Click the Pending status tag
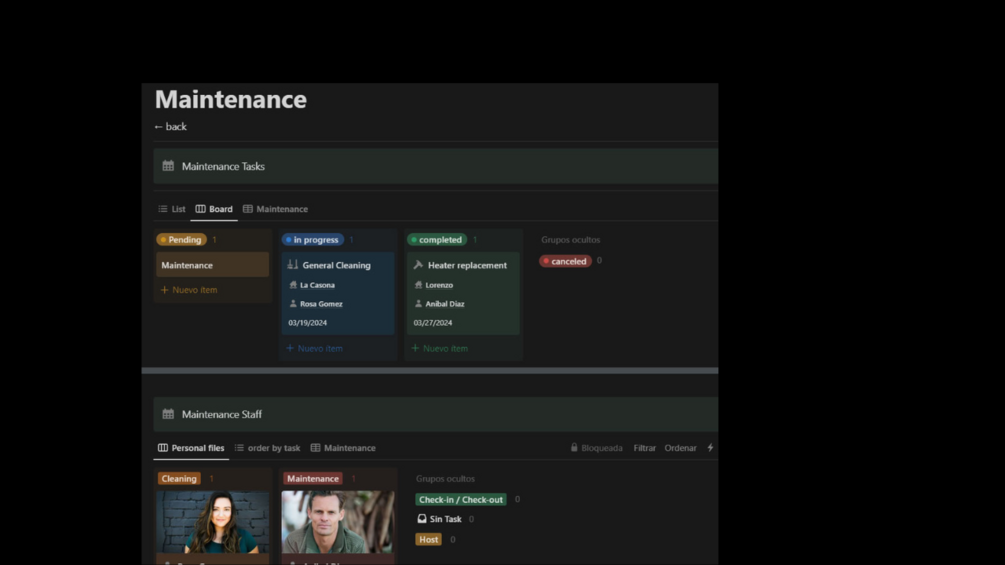The height and width of the screenshot is (565, 1005). click(x=181, y=240)
